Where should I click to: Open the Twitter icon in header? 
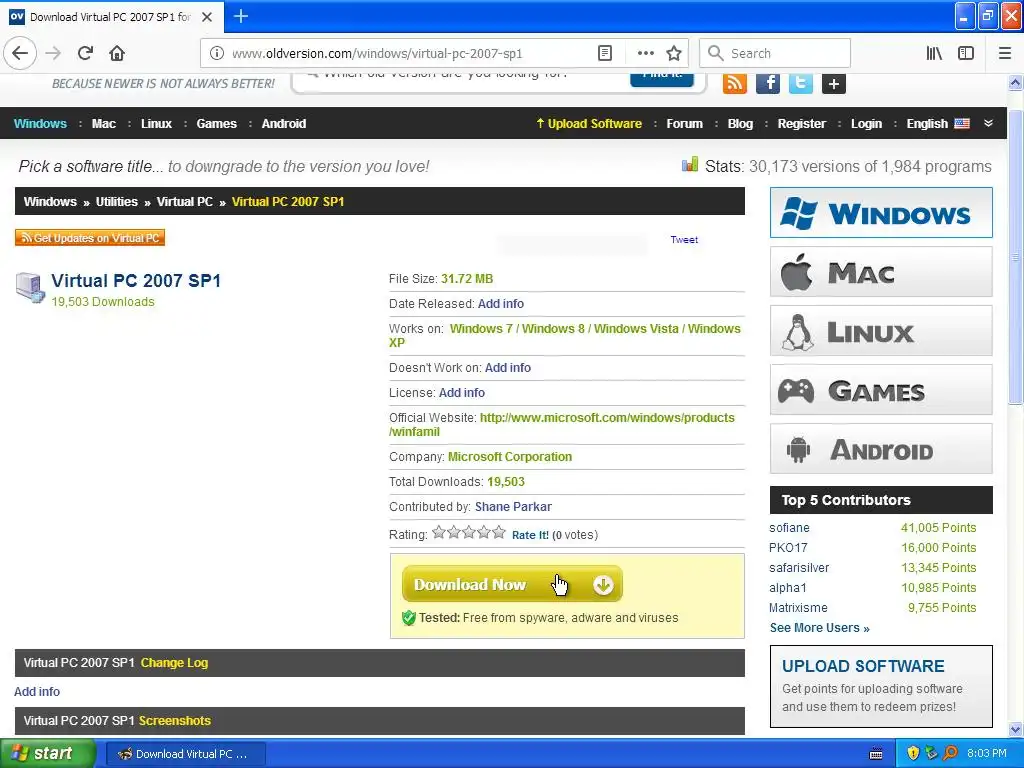click(801, 83)
